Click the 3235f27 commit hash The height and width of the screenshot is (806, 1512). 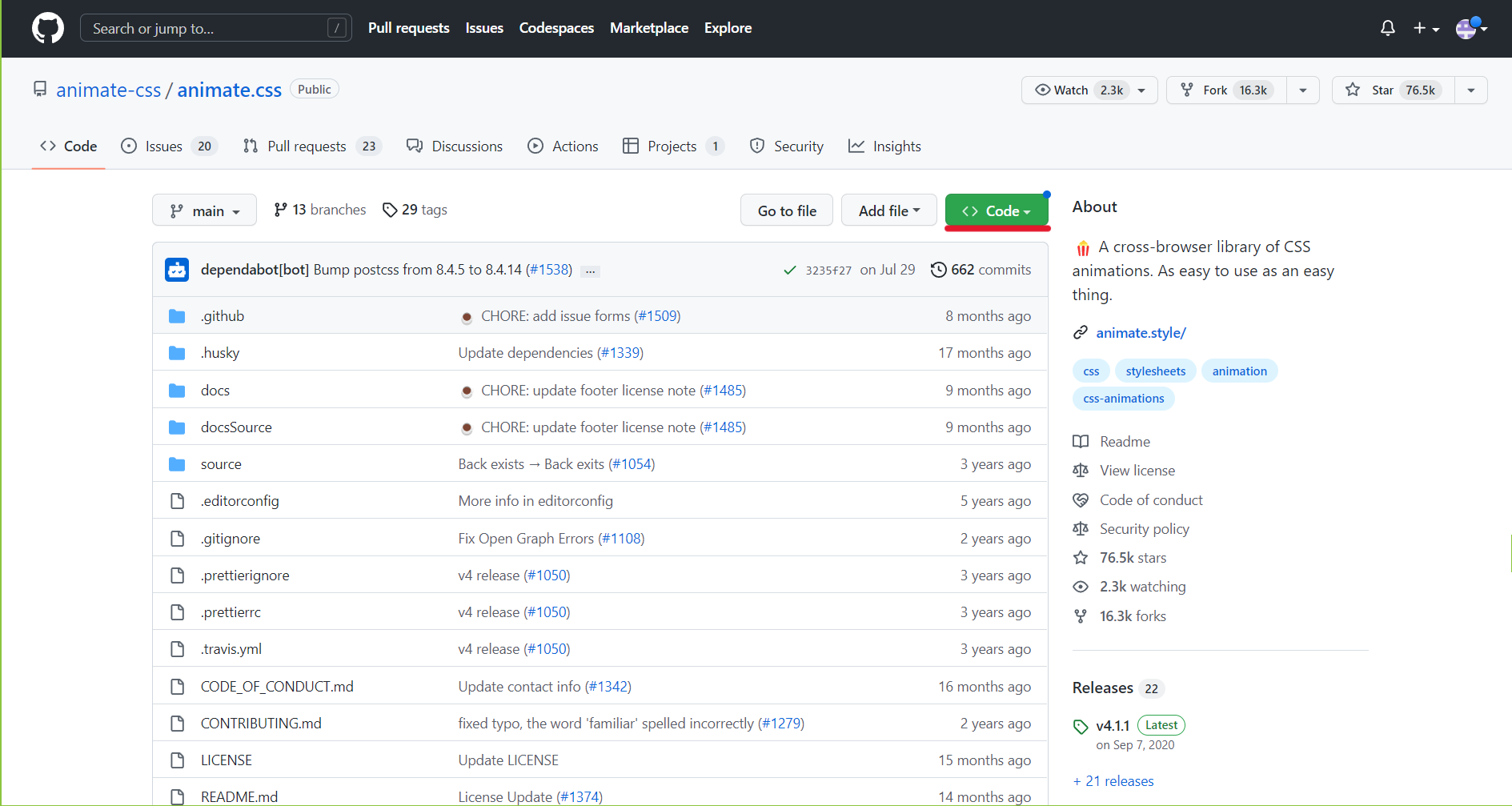pos(828,271)
